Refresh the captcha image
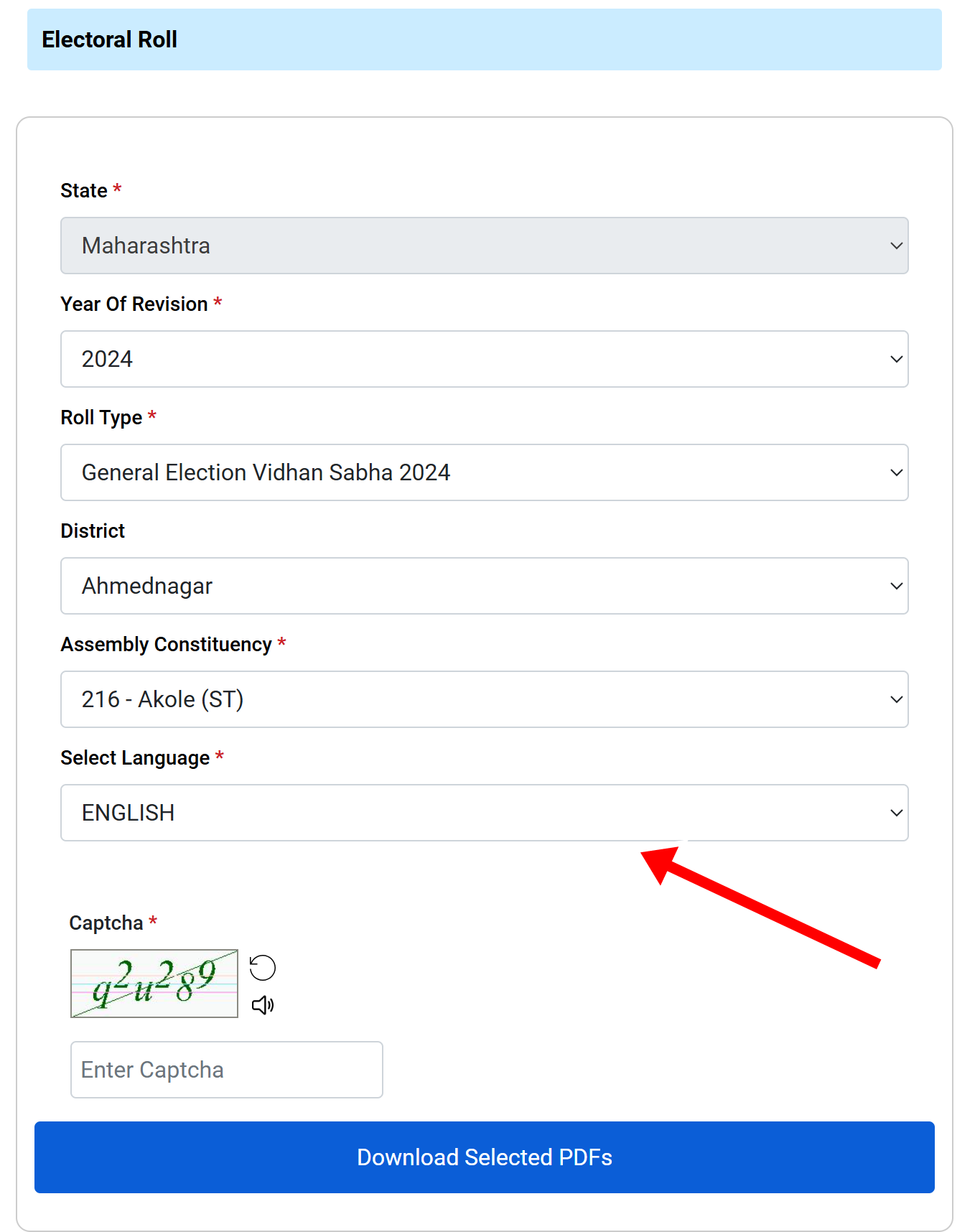This screenshot has height=1232, width=975. click(x=263, y=968)
